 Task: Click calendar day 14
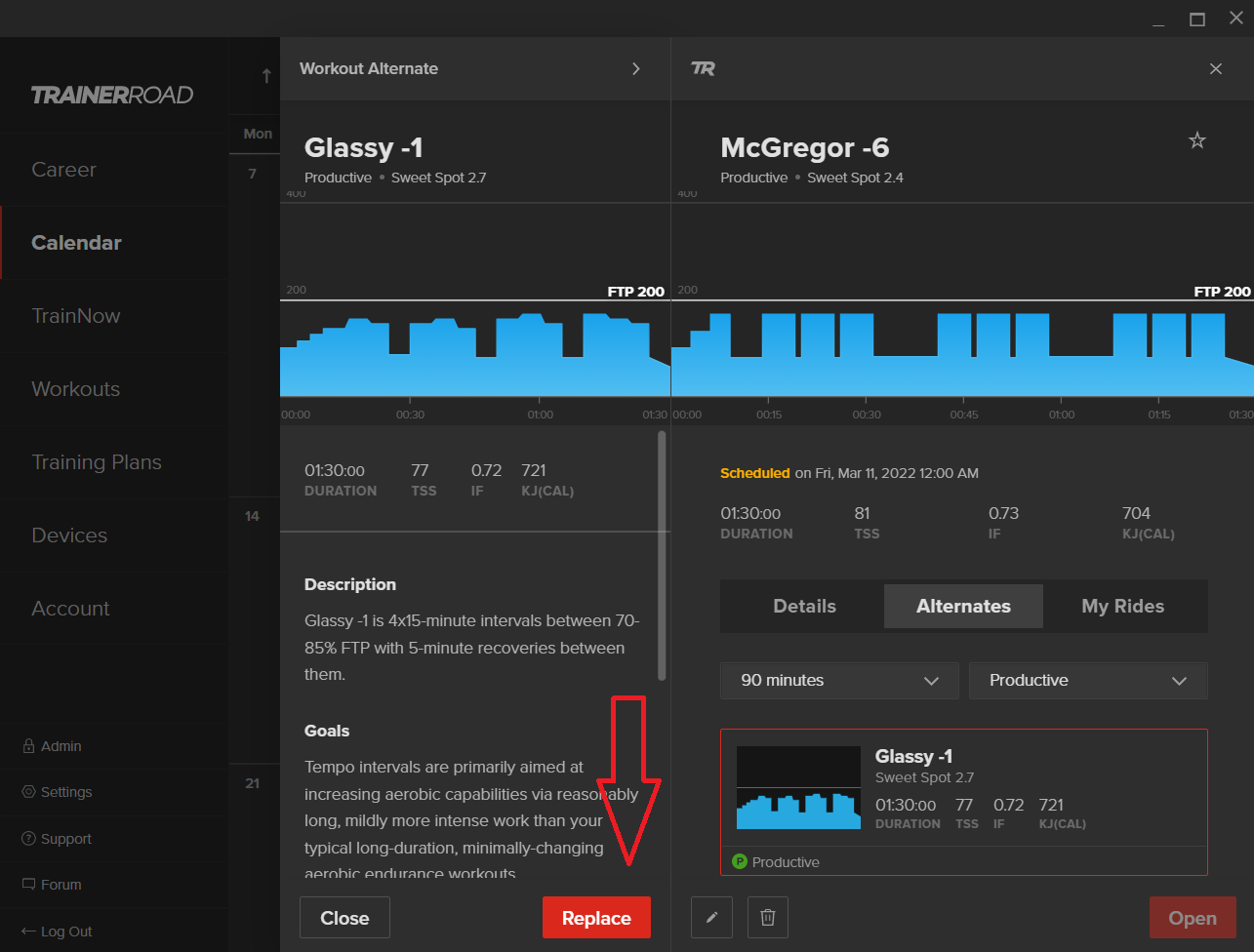[x=252, y=516]
